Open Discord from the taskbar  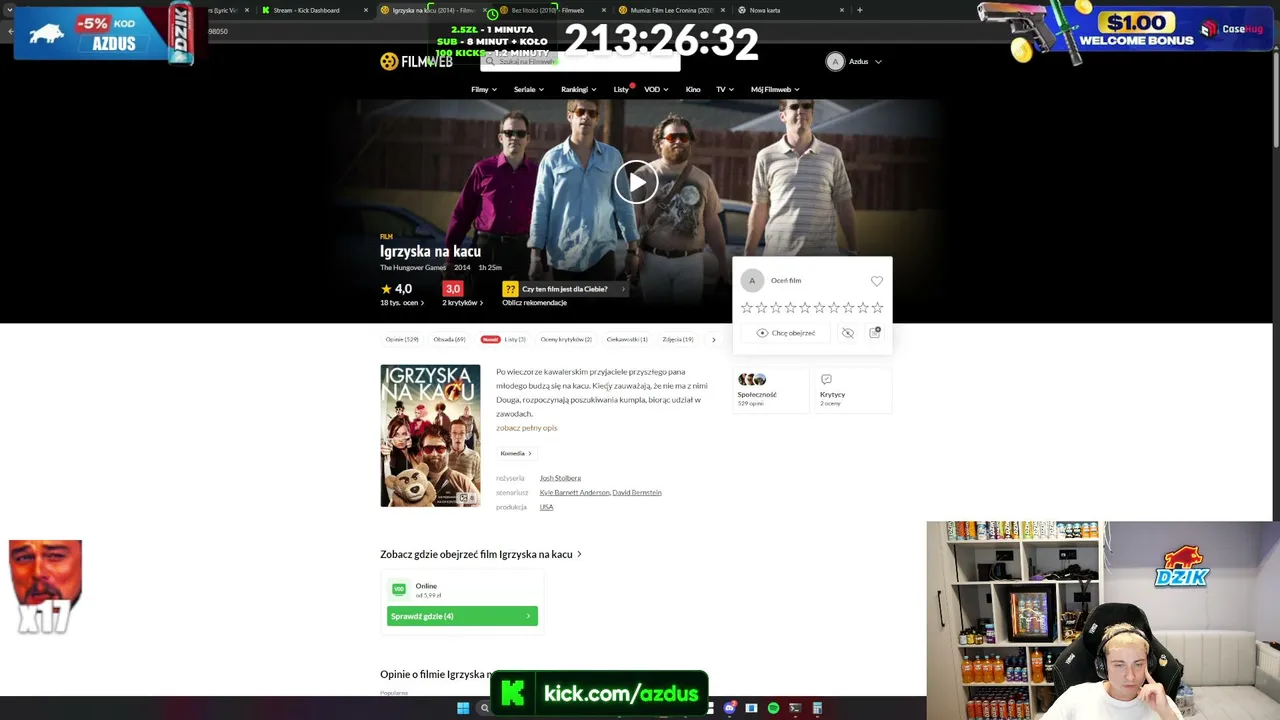pyautogui.click(x=730, y=709)
